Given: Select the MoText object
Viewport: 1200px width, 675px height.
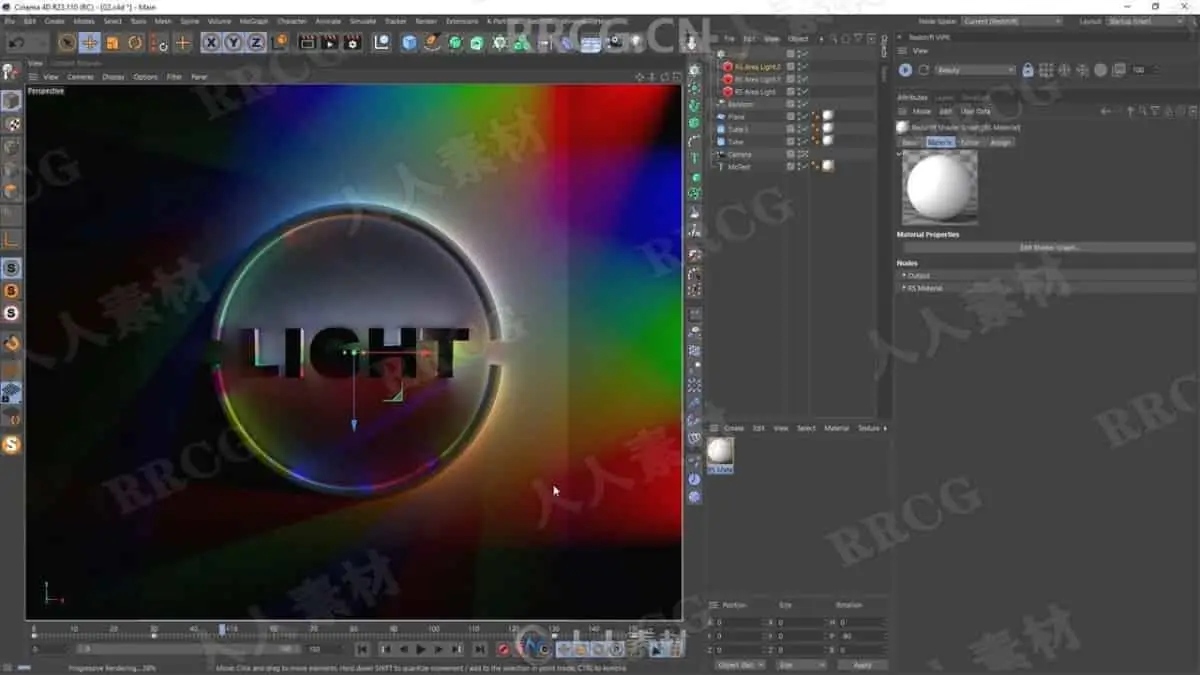Looking at the screenshot, I should tap(739, 167).
